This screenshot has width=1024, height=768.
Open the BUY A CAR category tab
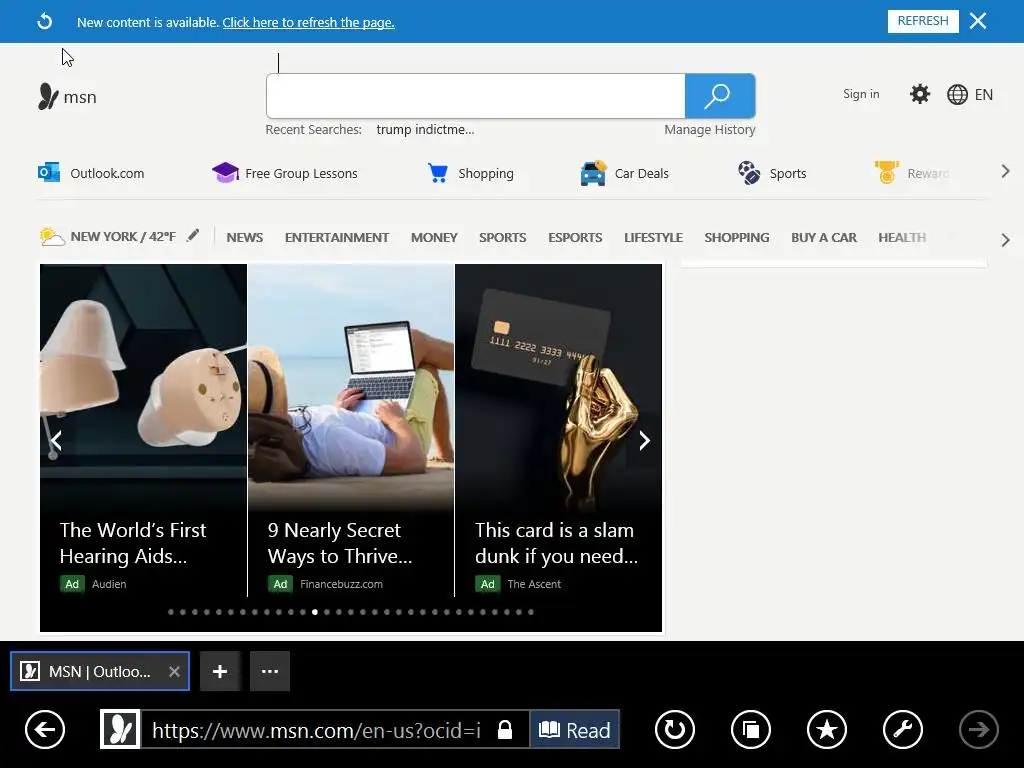click(824, 238)
